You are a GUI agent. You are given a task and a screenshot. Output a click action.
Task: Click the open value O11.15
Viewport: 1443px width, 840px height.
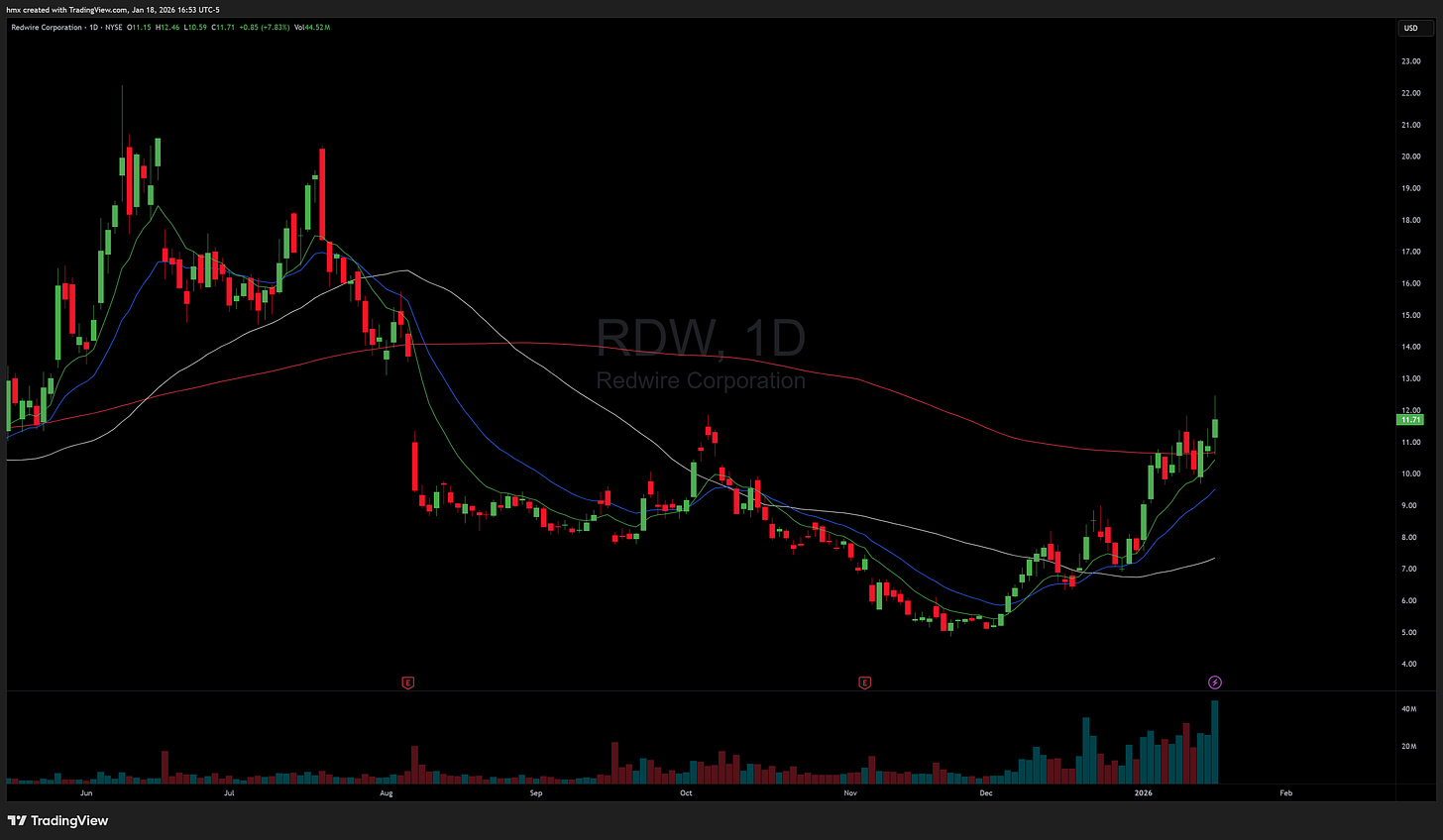coord(139,27)
